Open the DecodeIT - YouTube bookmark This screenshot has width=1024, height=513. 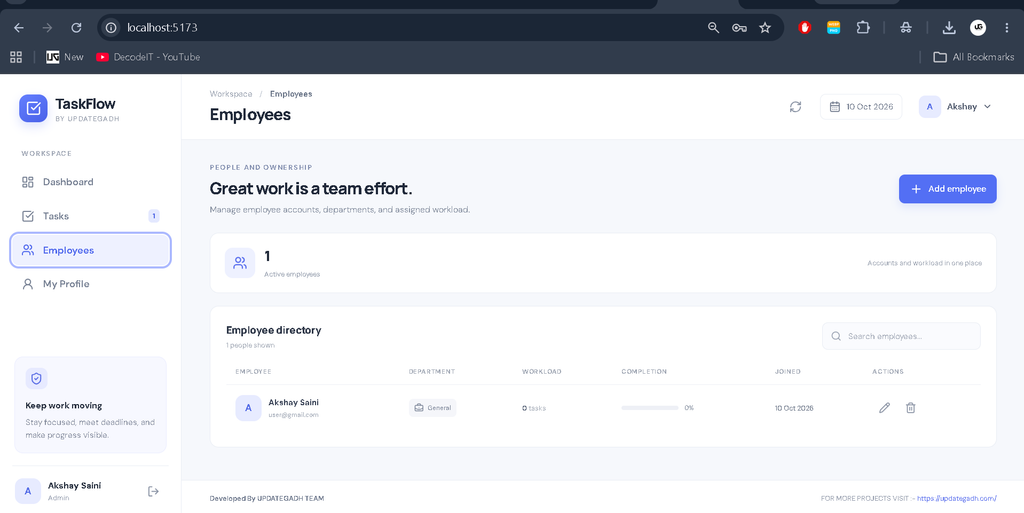[x=148, y=57]
